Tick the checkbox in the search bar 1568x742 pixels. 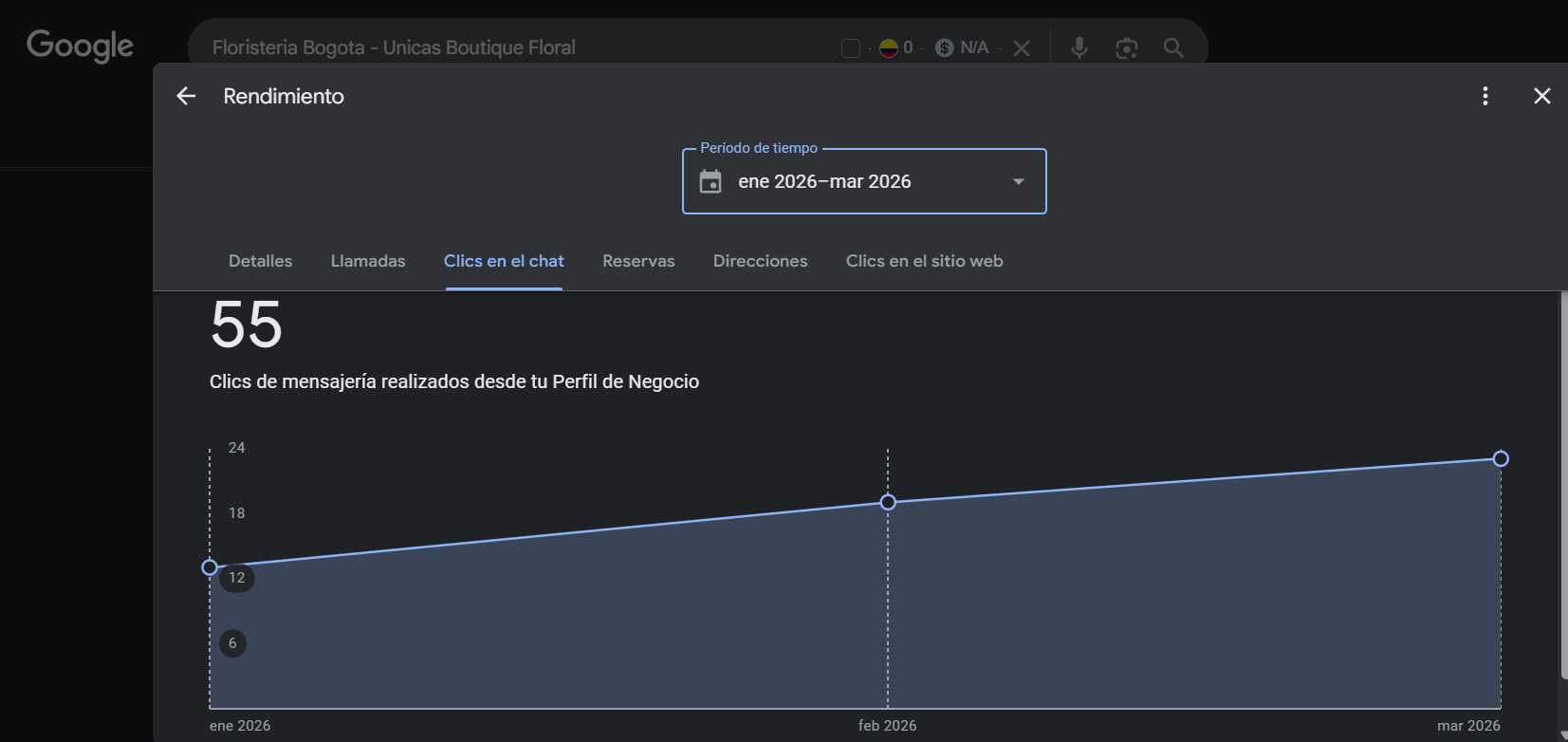click(x=851, y=47)
